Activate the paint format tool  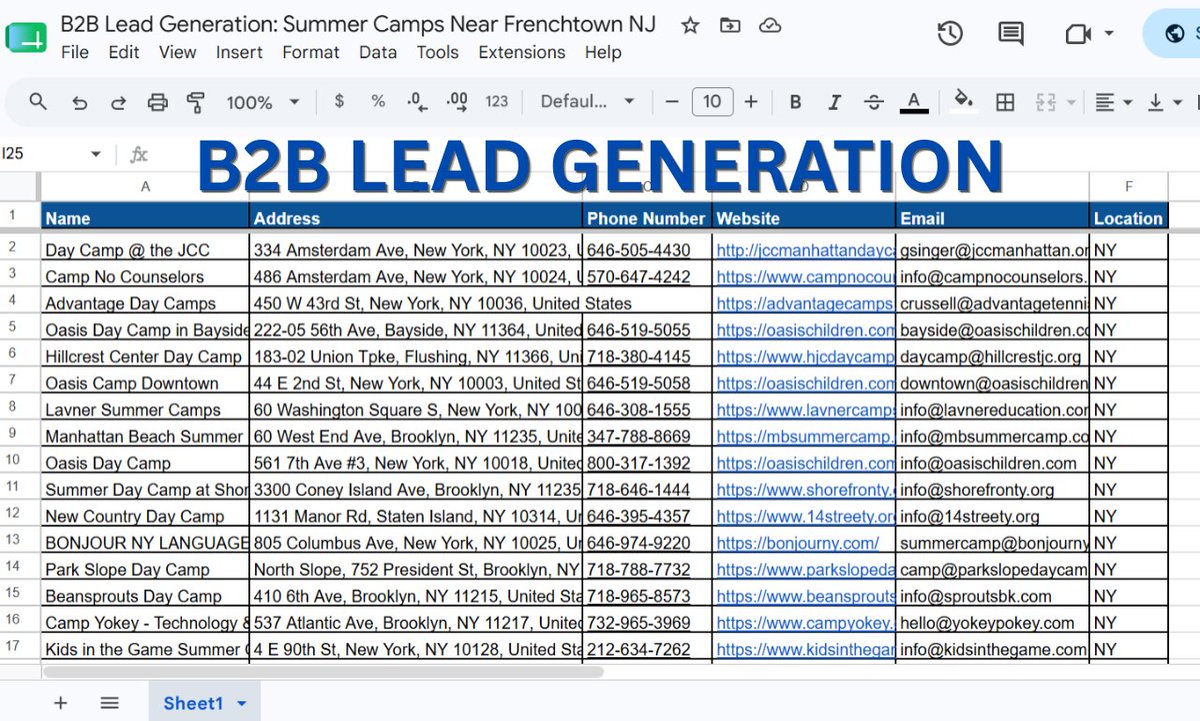[196, 102]
